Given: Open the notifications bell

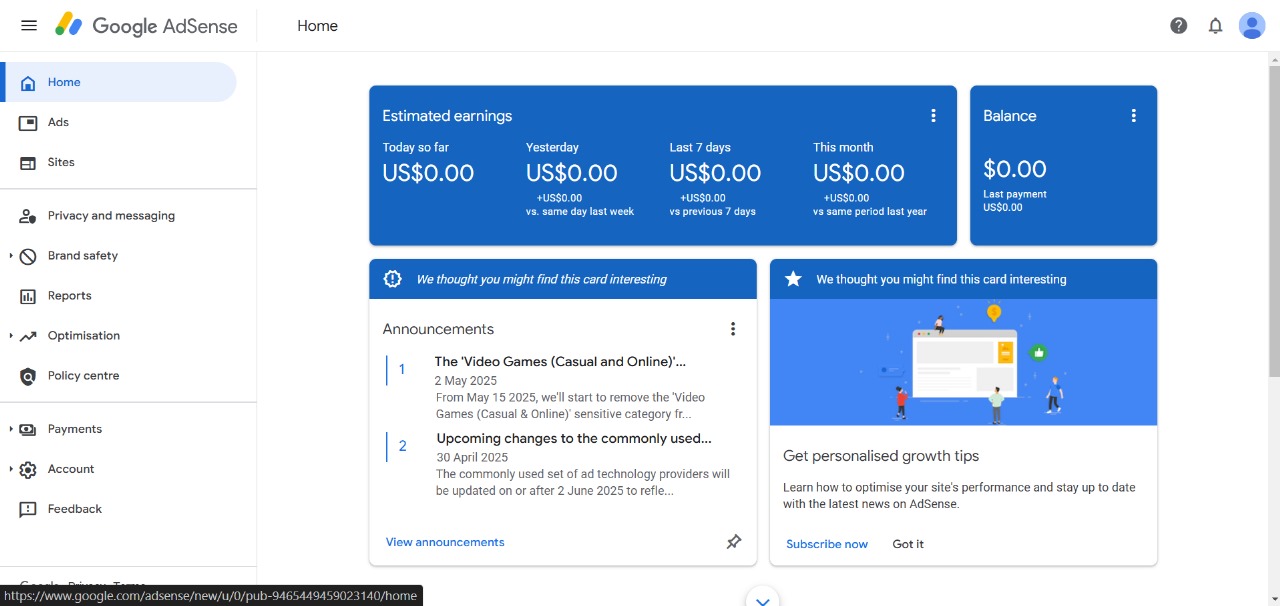Looking at the screenshot, I should 1216,26.
